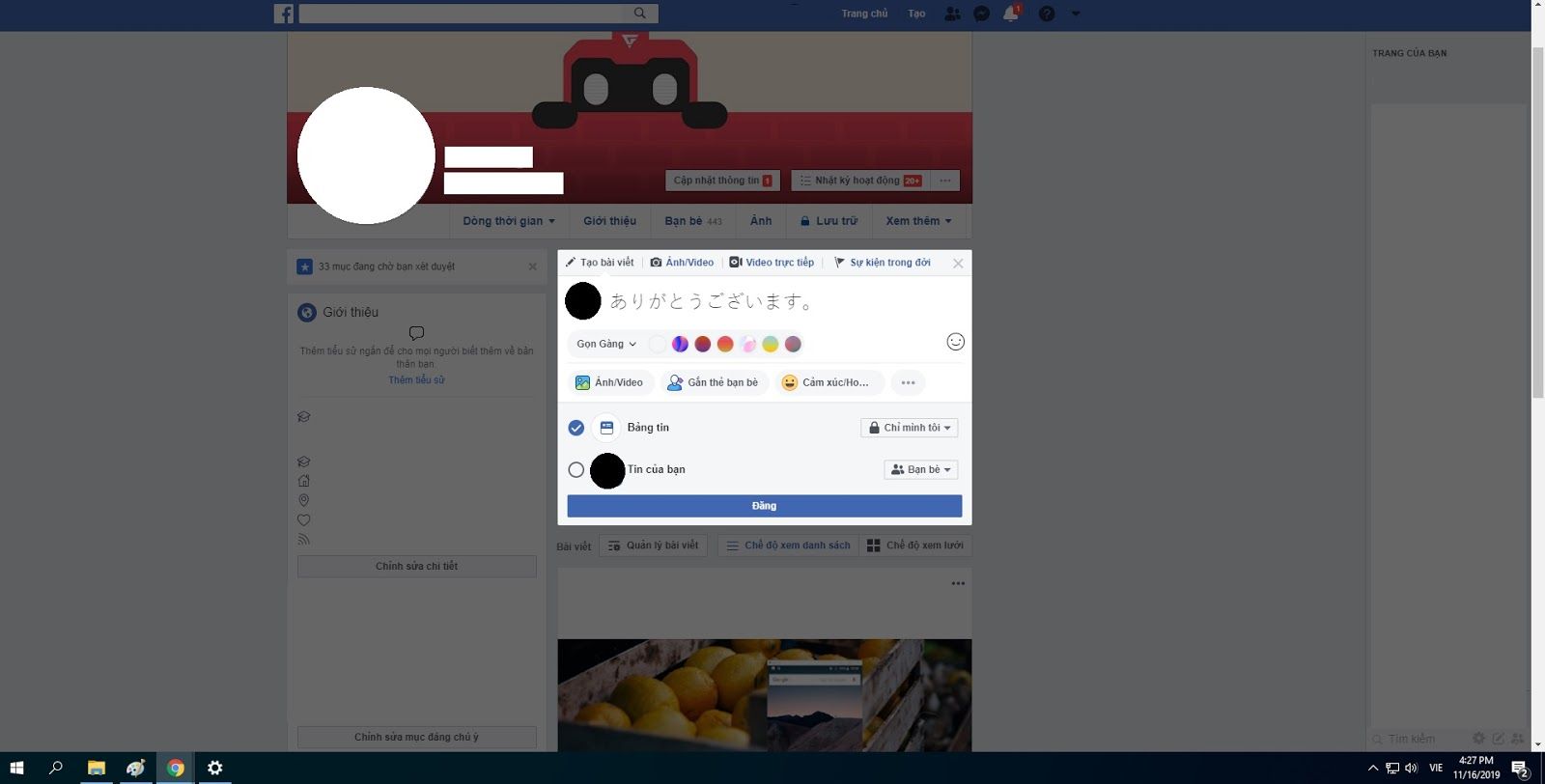Choose the red-purple background swatch

[703, 344]
